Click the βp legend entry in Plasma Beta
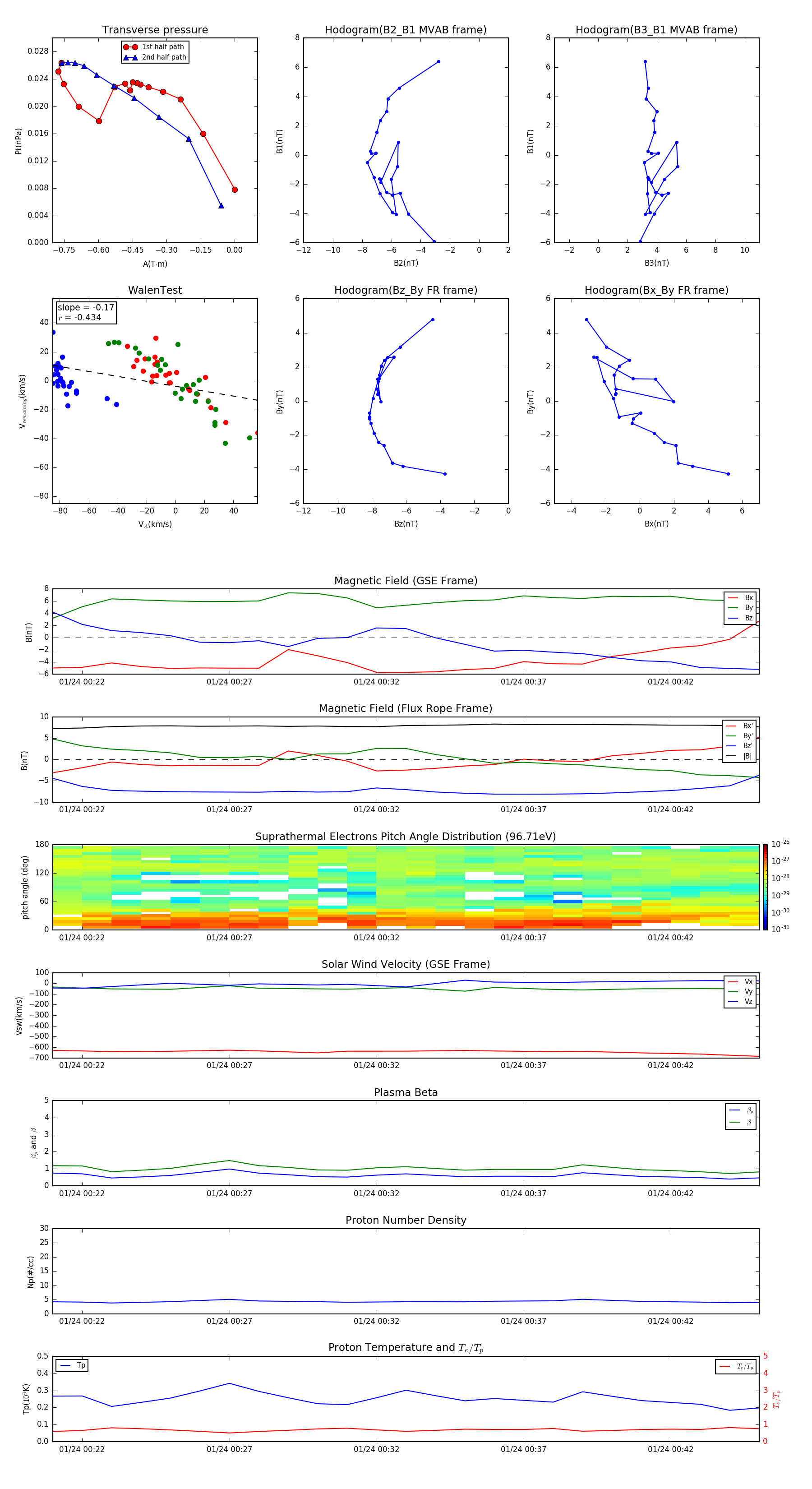Screen dimensions: 812x1489 click(x=741, y=1110)
